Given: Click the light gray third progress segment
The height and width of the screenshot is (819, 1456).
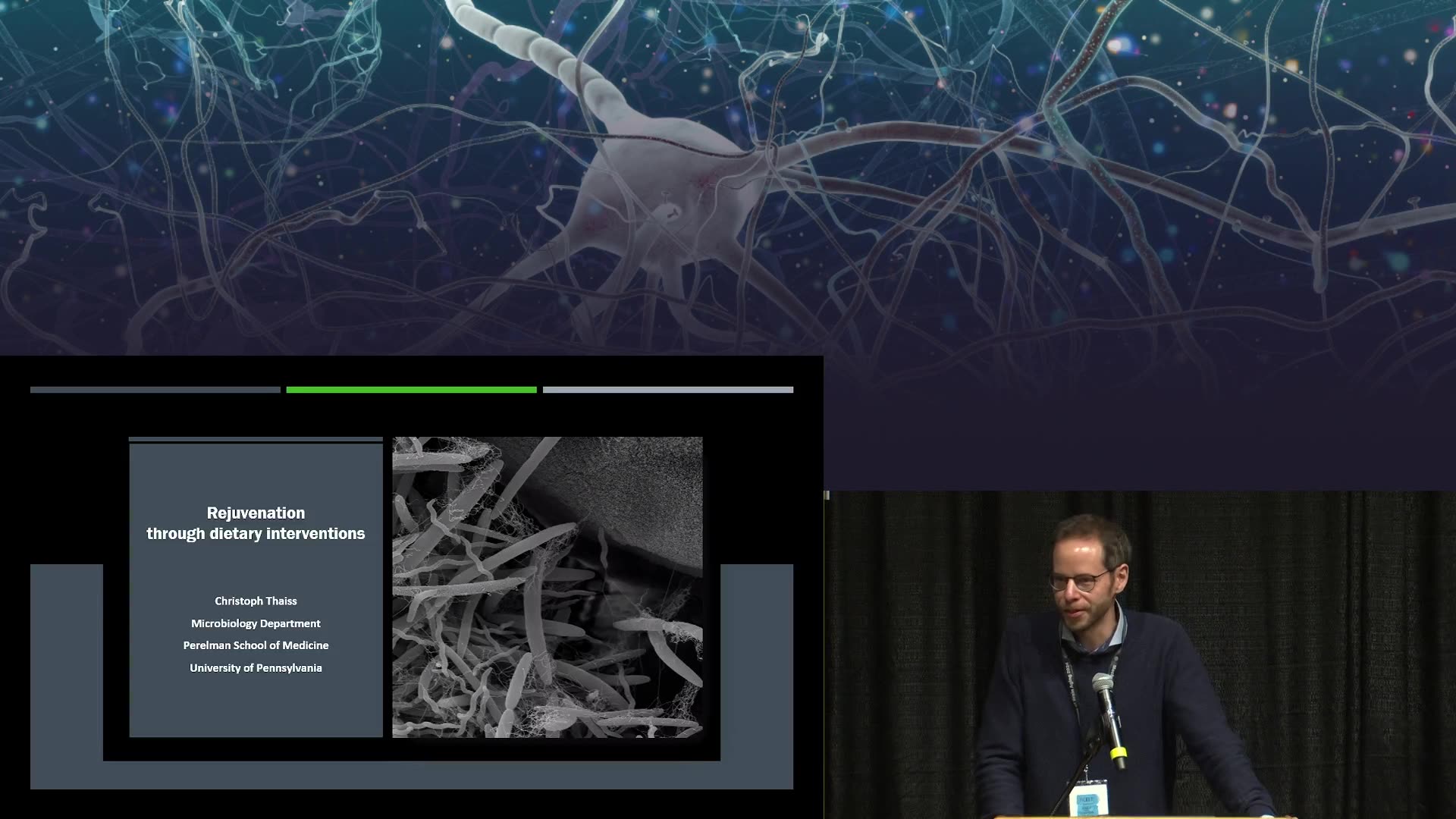Looking at the screenshot, I should [668, 390].
